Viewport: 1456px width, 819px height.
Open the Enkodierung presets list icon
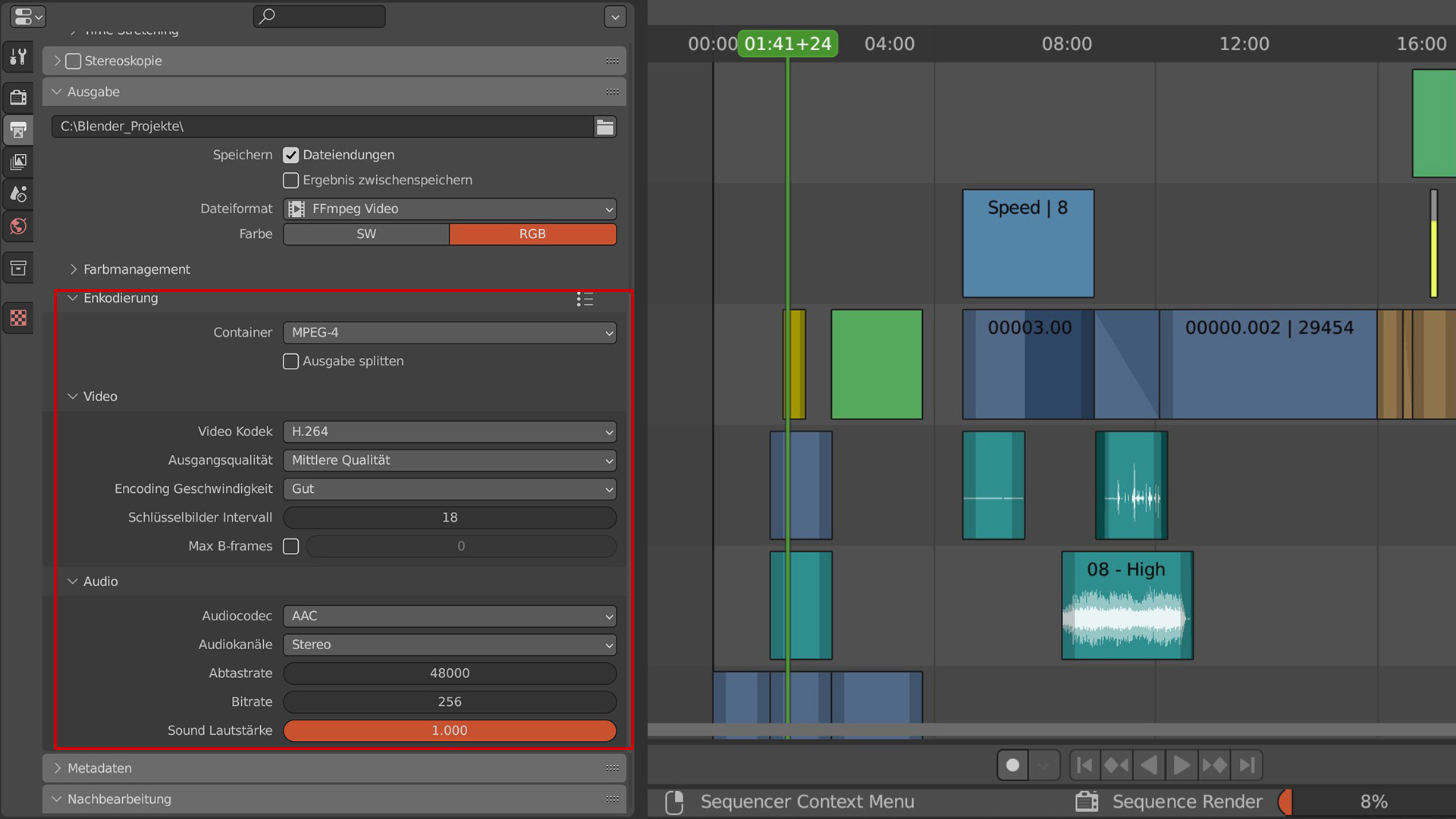[x=585, y=299]
